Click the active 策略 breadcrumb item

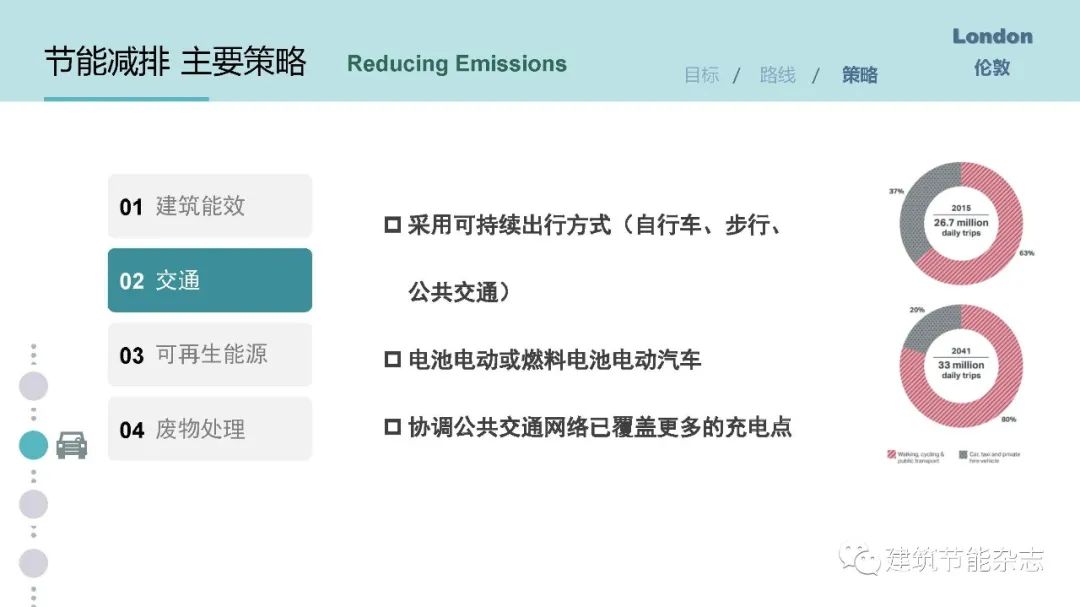[860, 75]
